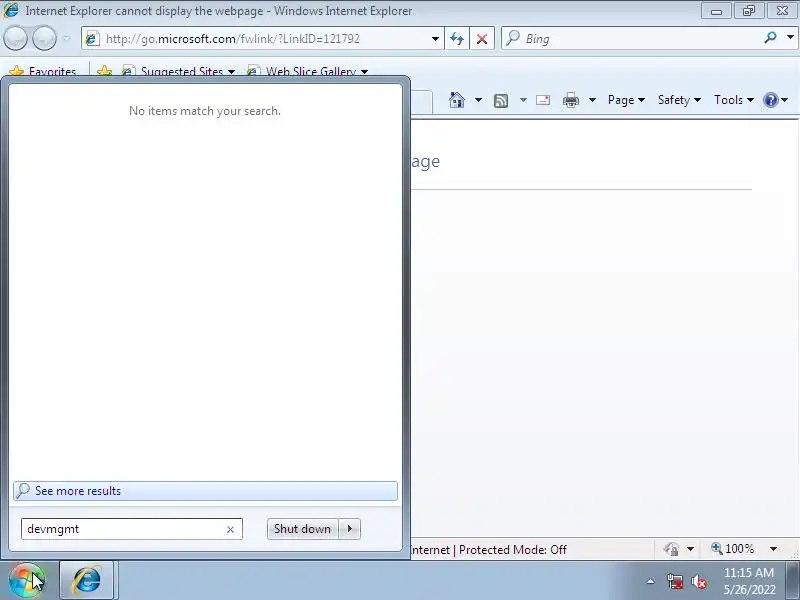Click the RSS Feeds icon
This screenshot has width=800, height=600.
click(x=501, y=101)
